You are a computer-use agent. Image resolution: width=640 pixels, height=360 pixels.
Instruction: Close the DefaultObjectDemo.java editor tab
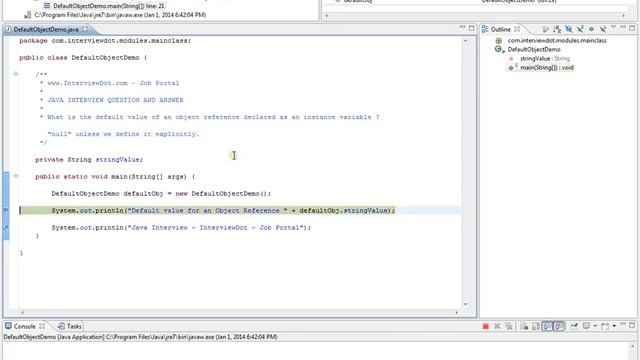85,29
